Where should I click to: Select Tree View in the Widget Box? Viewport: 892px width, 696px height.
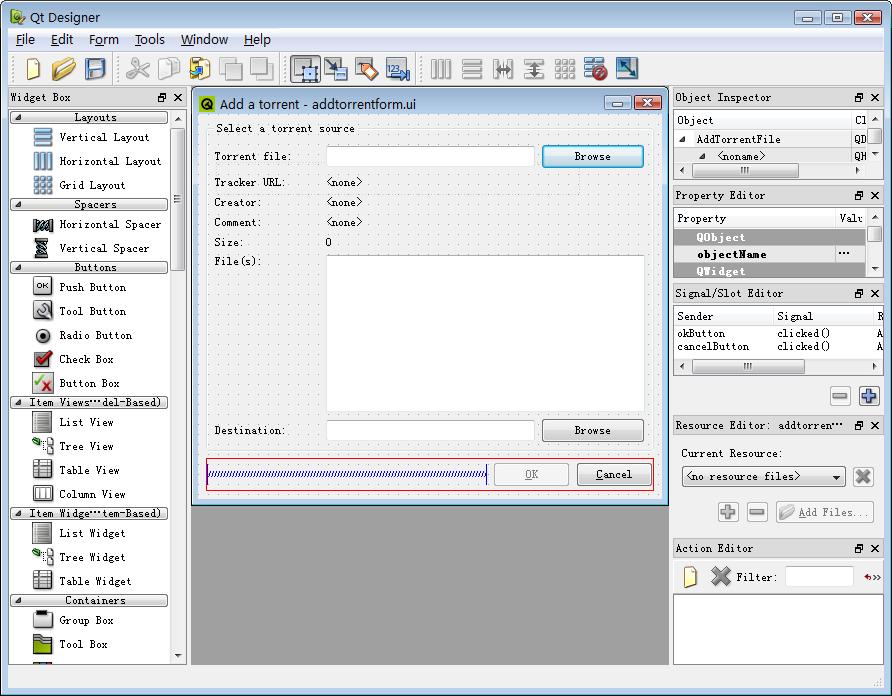point(73,446)
